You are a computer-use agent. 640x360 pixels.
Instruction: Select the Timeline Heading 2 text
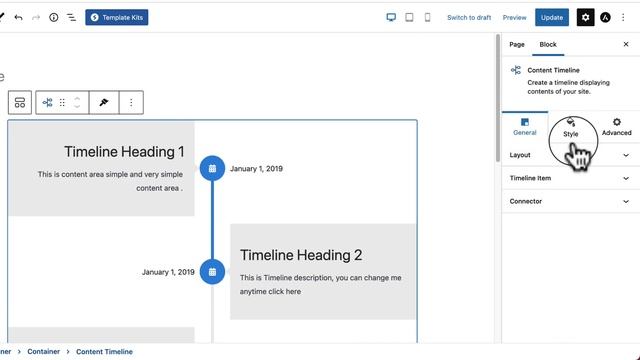click(x=301, y=255)
